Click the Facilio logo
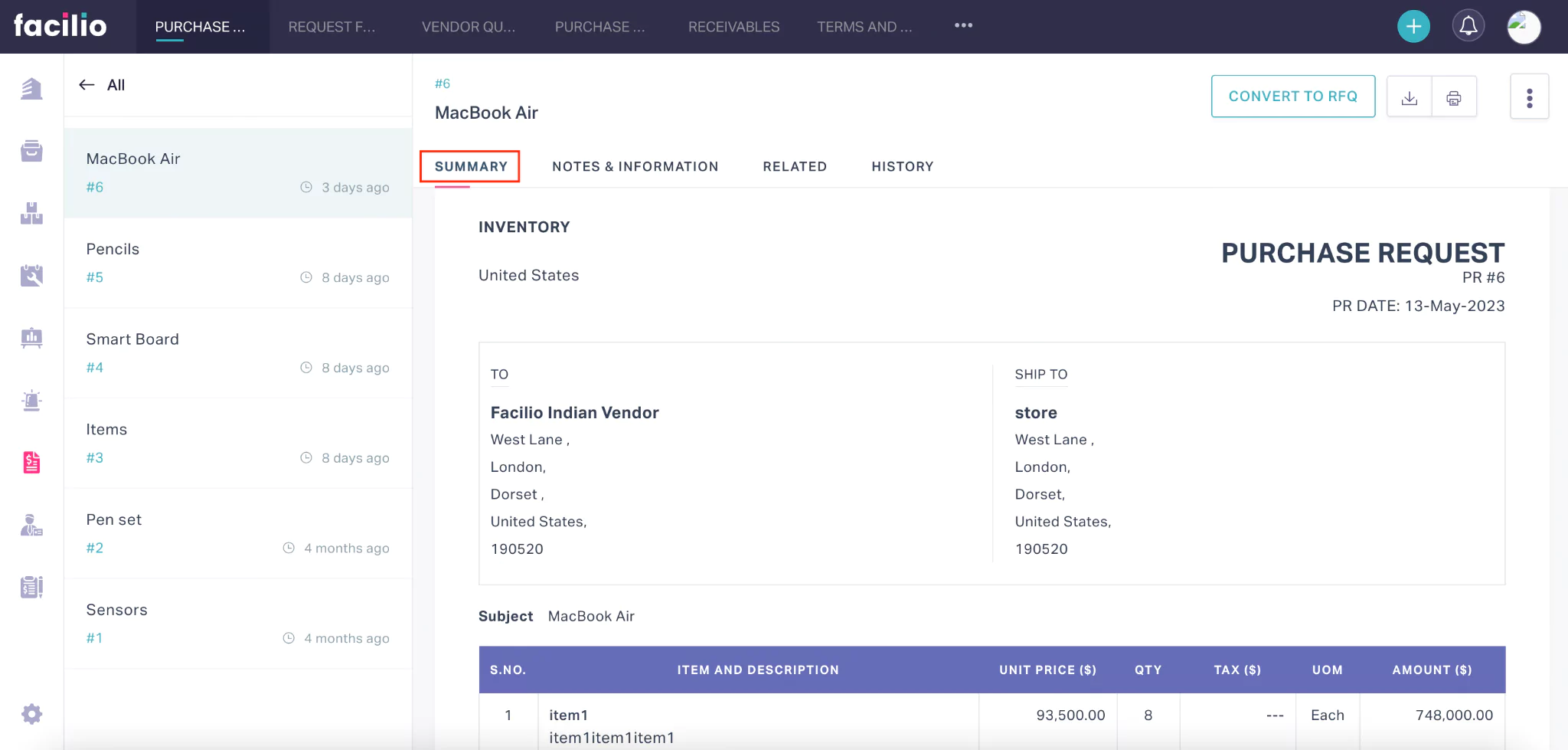Viewport: 1568px width, 750px height. click(60, 25)
